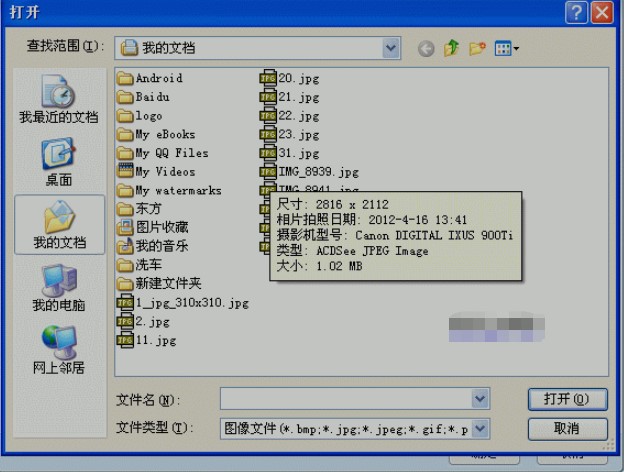Viewport: 624px width, 472px height.
Task: Expand the 文件类型 dropdown arrow
Action: [480, 429]
